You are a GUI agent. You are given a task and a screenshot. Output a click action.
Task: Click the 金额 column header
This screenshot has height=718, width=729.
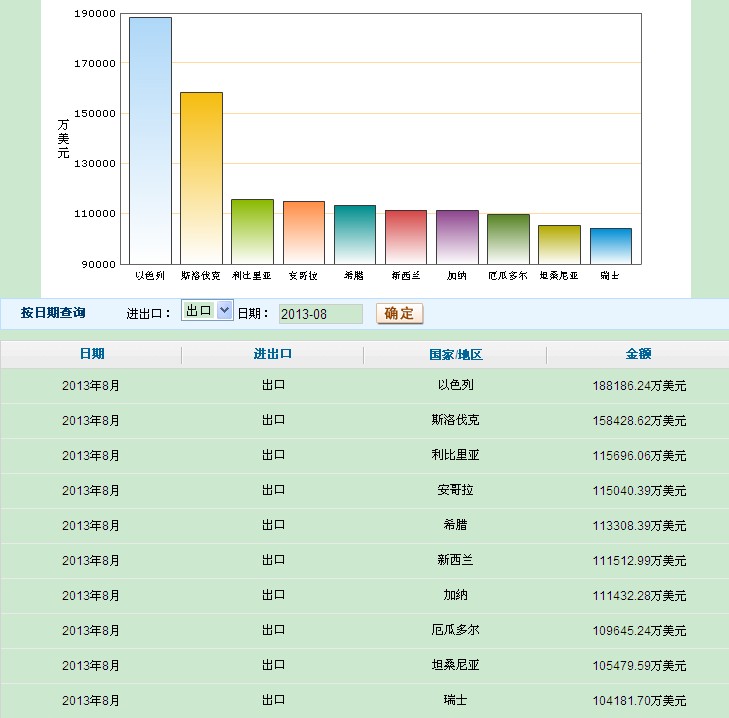point(638,354)
